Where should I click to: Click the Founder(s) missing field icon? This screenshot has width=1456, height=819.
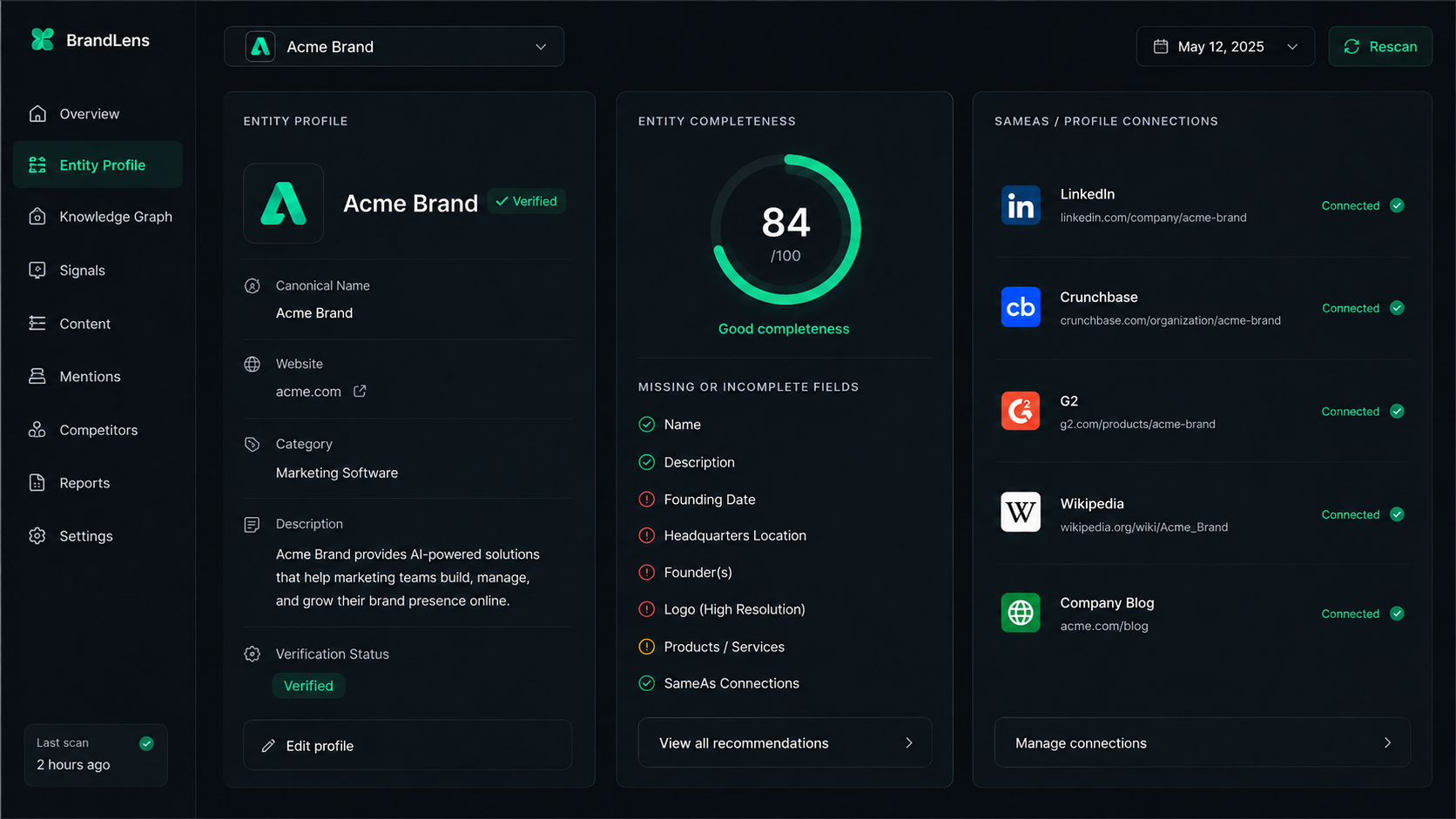pyautogui.click(x=647, y=573)
